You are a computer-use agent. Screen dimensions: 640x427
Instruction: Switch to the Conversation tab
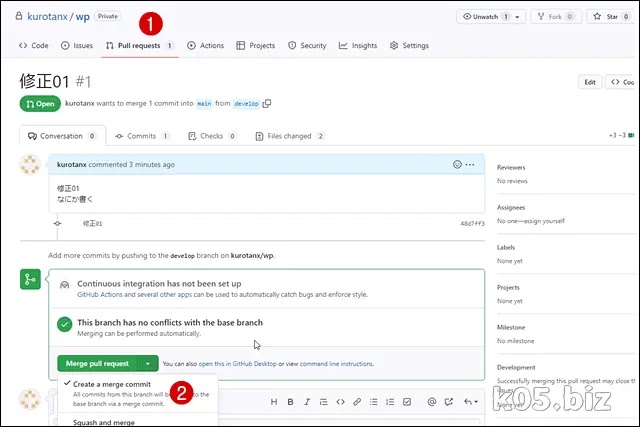point(62,136)
